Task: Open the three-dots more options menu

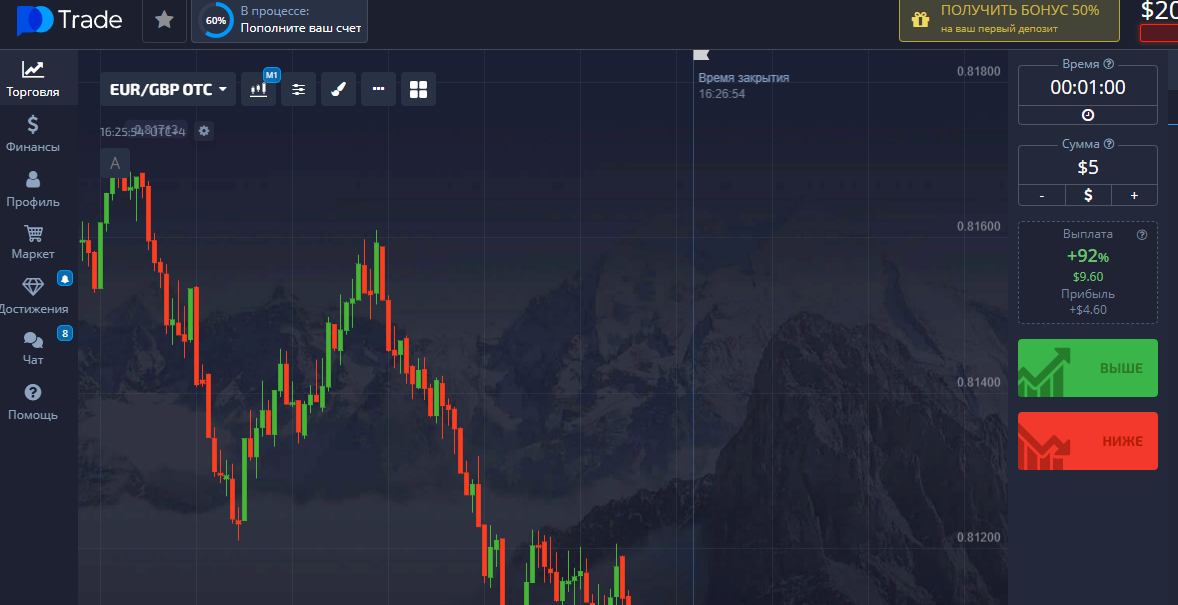Action: [x=378, y=89]
